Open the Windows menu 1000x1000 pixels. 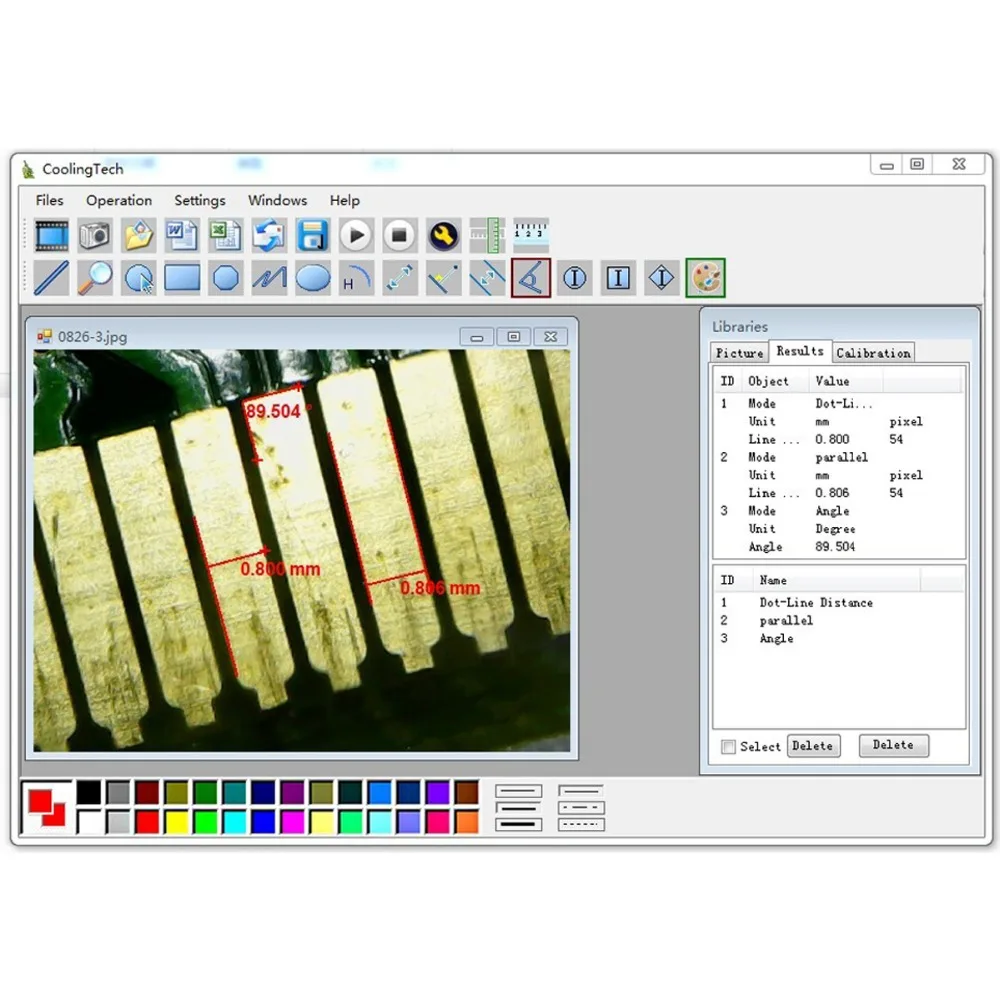click(x=277, y=200)
